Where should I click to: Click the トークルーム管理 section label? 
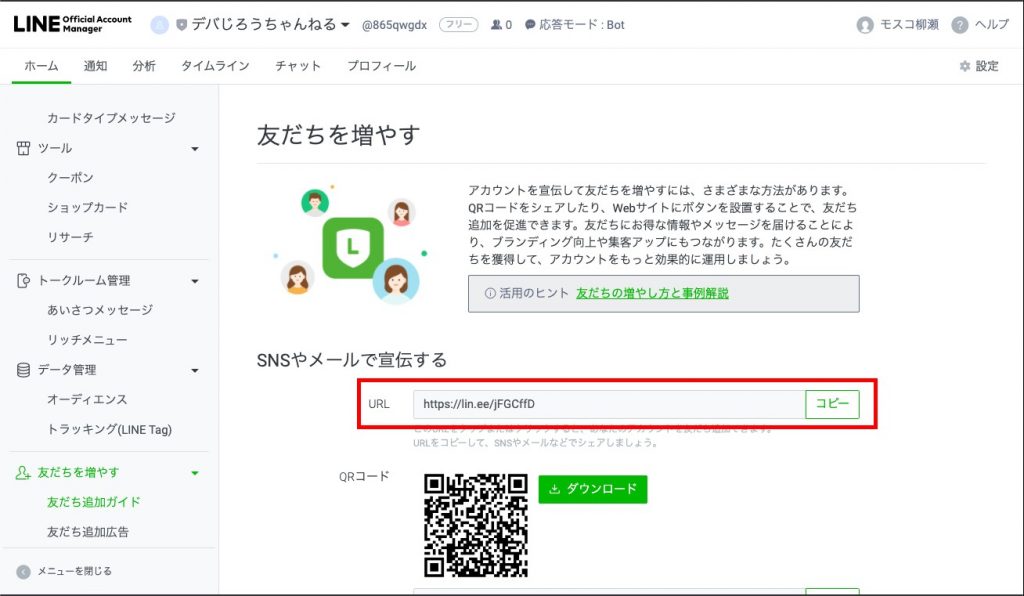[x=84, y=281]
